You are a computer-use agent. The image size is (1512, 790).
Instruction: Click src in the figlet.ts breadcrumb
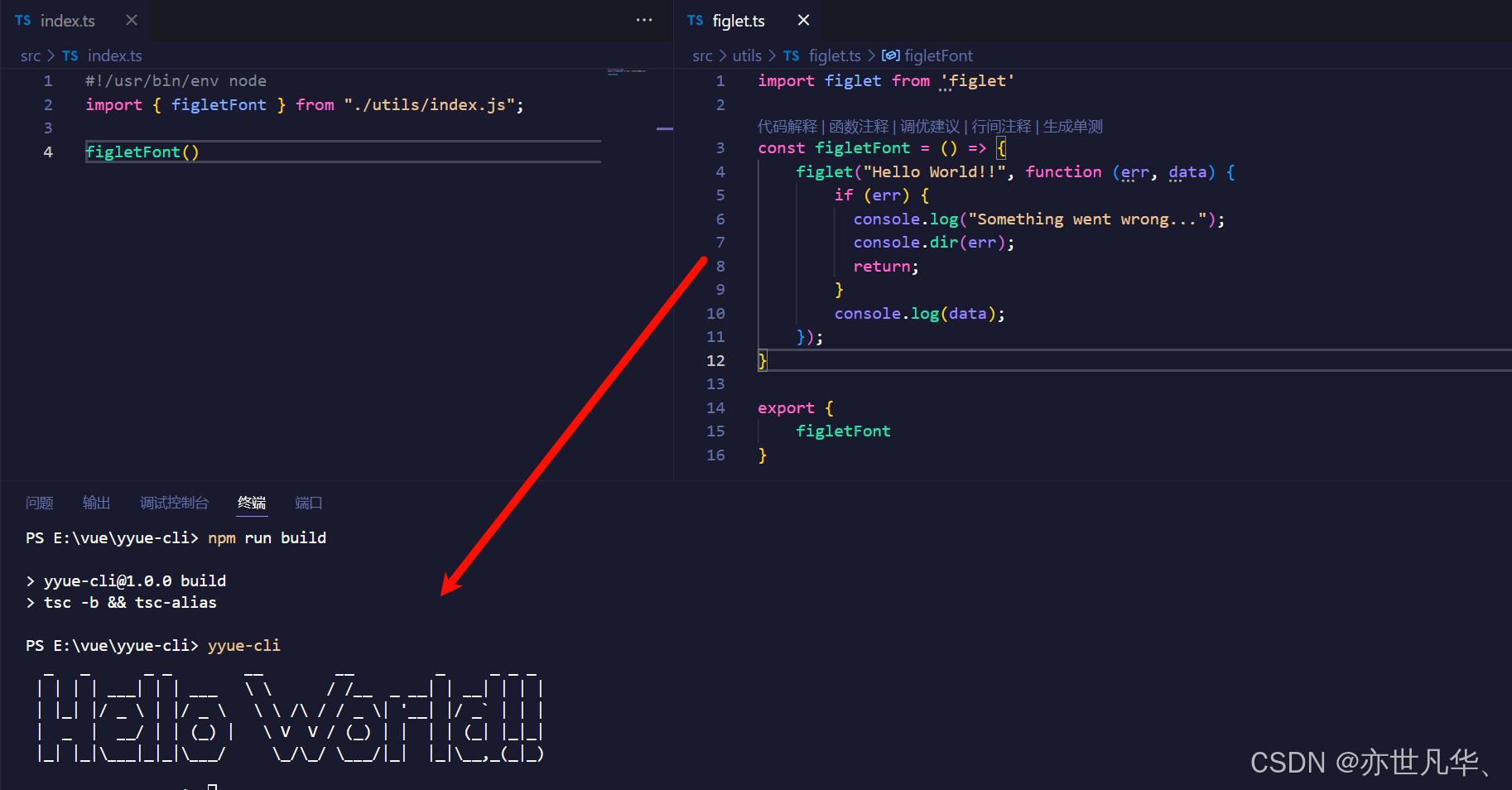coord(702,55)
